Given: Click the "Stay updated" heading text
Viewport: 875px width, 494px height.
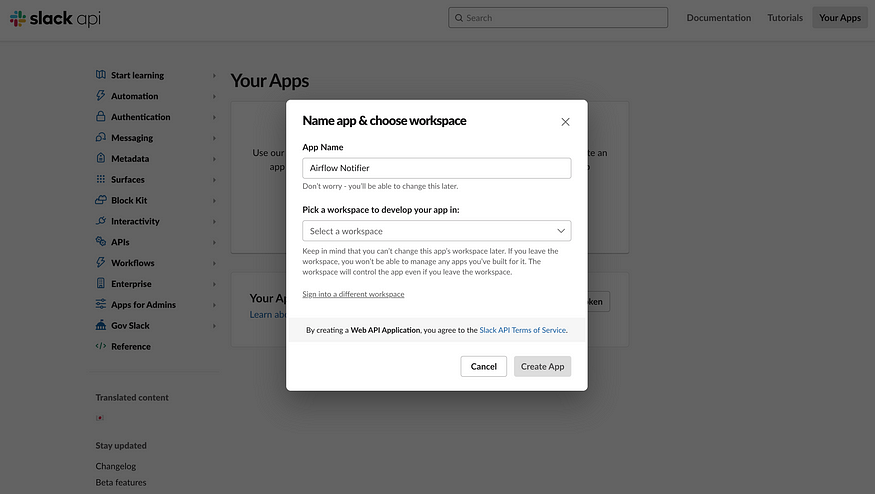Looking at the screenshot, I should [121, 445].
